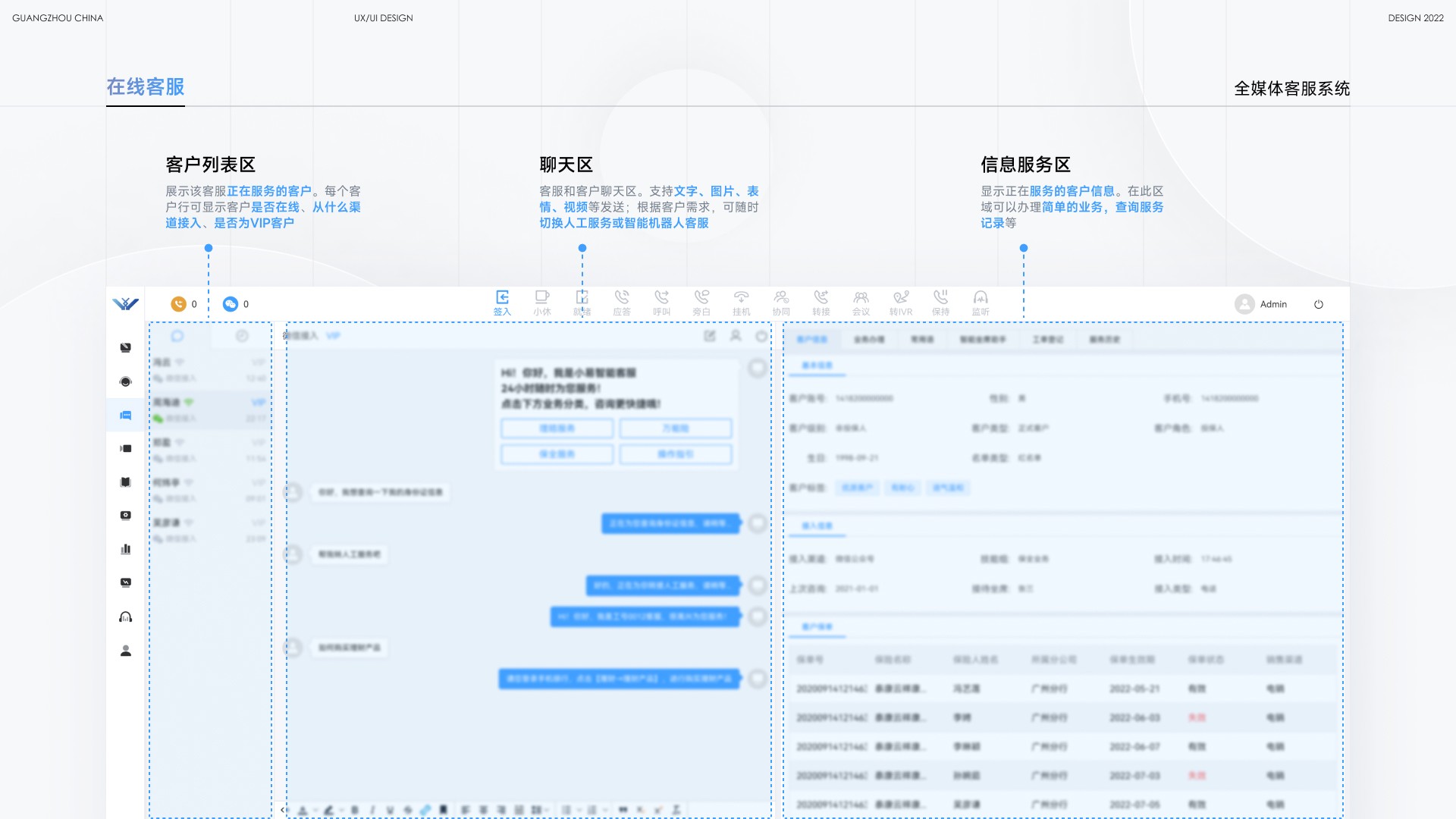Select the first tab in the info panel

pyautogui.click(x=811, y=339)
